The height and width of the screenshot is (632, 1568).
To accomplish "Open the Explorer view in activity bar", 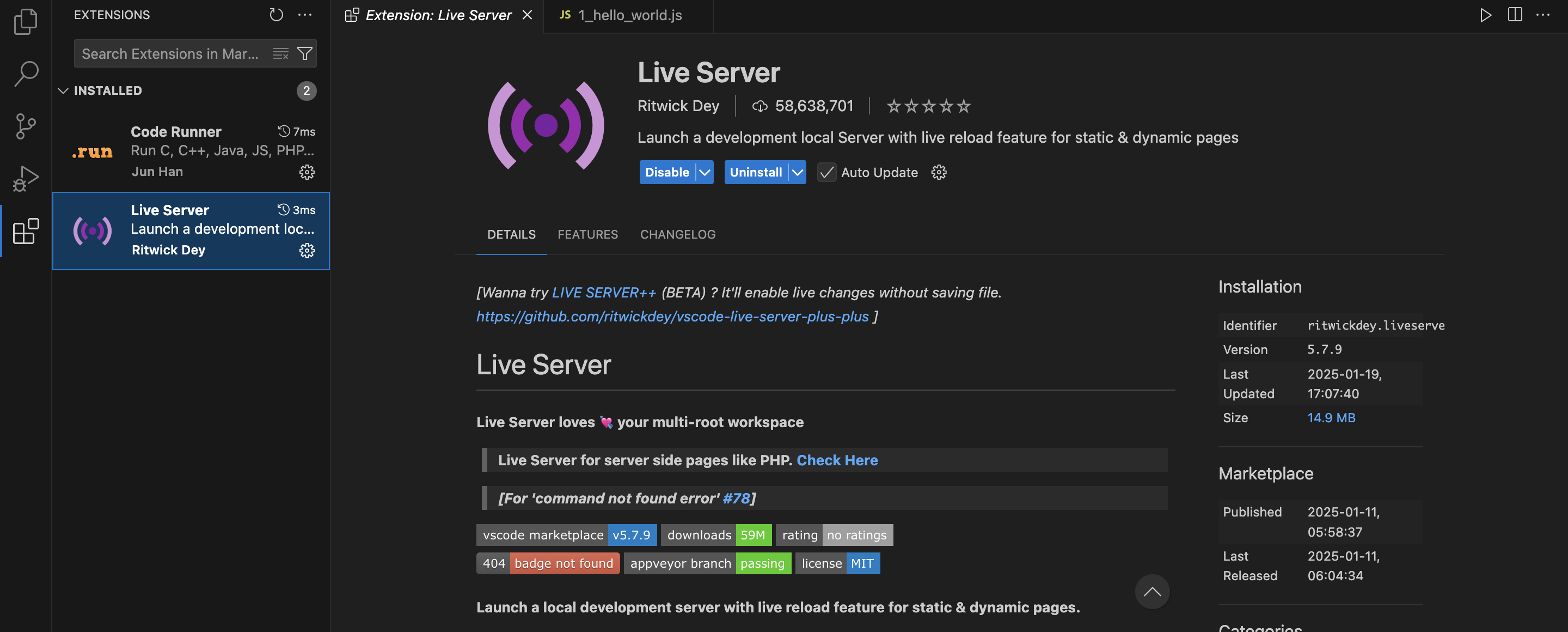I will coord(26,21).
